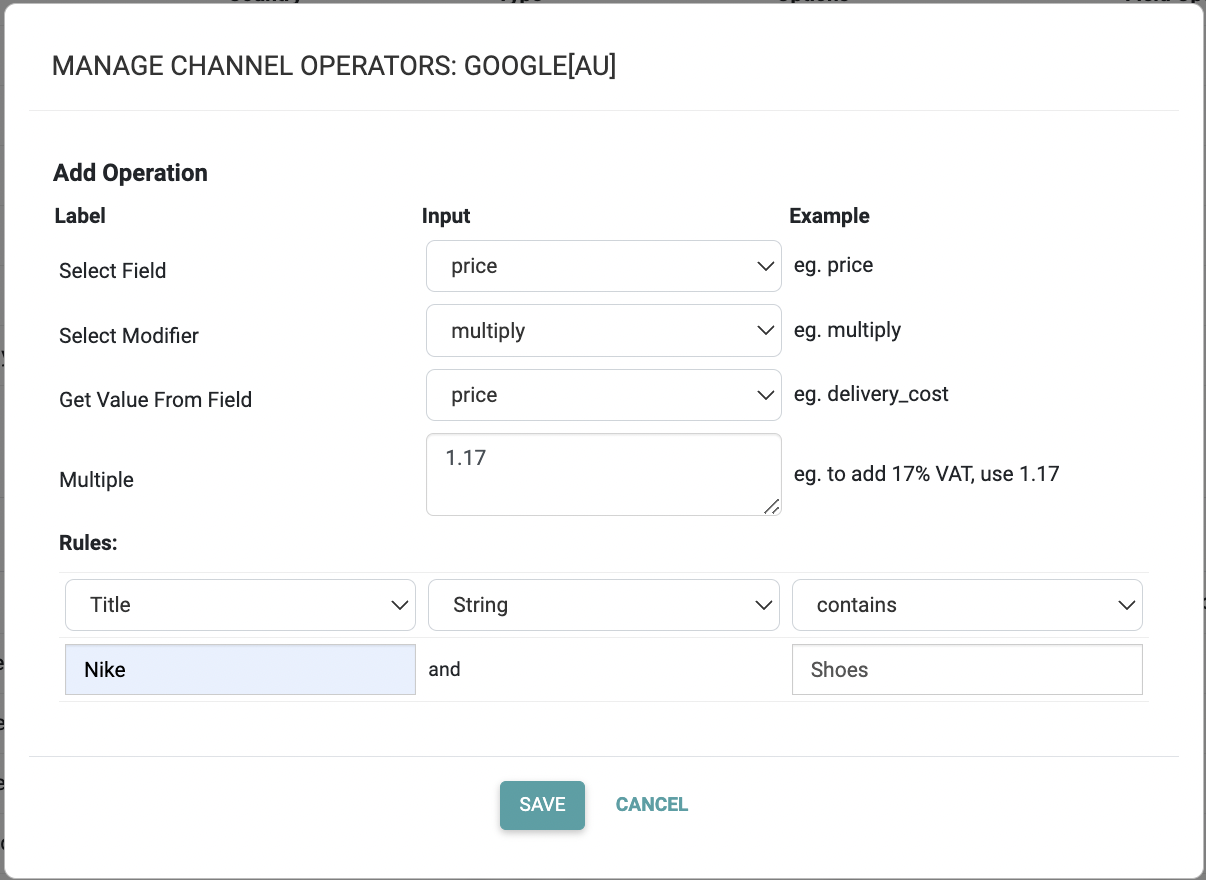Open the Get Value From Field dropdown
Image resolution: width=1206 pixels, height=880 pixels.
tap(603, 395)
